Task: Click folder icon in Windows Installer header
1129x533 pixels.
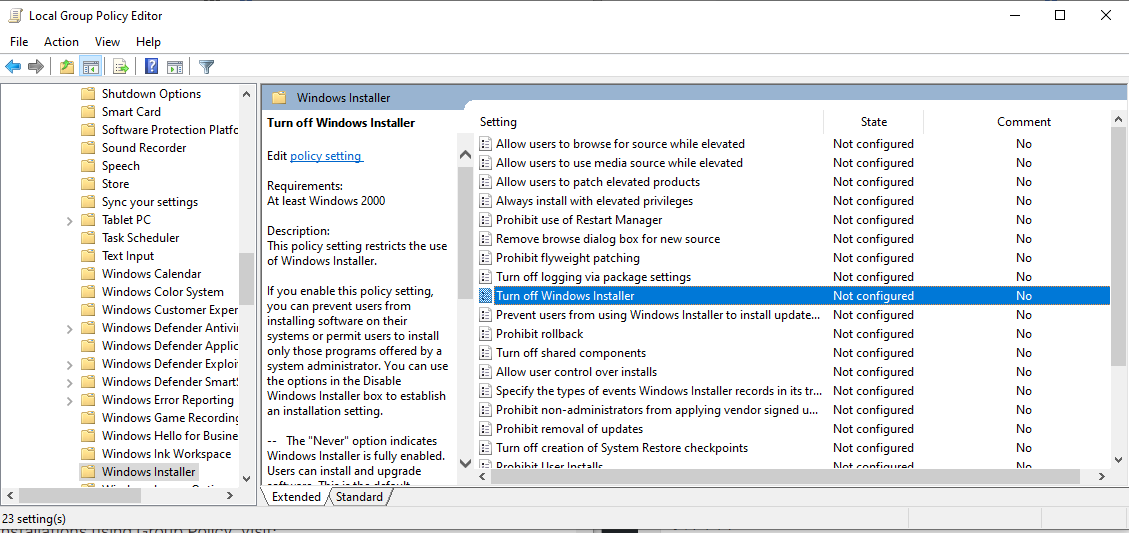Action: (279, 98)
